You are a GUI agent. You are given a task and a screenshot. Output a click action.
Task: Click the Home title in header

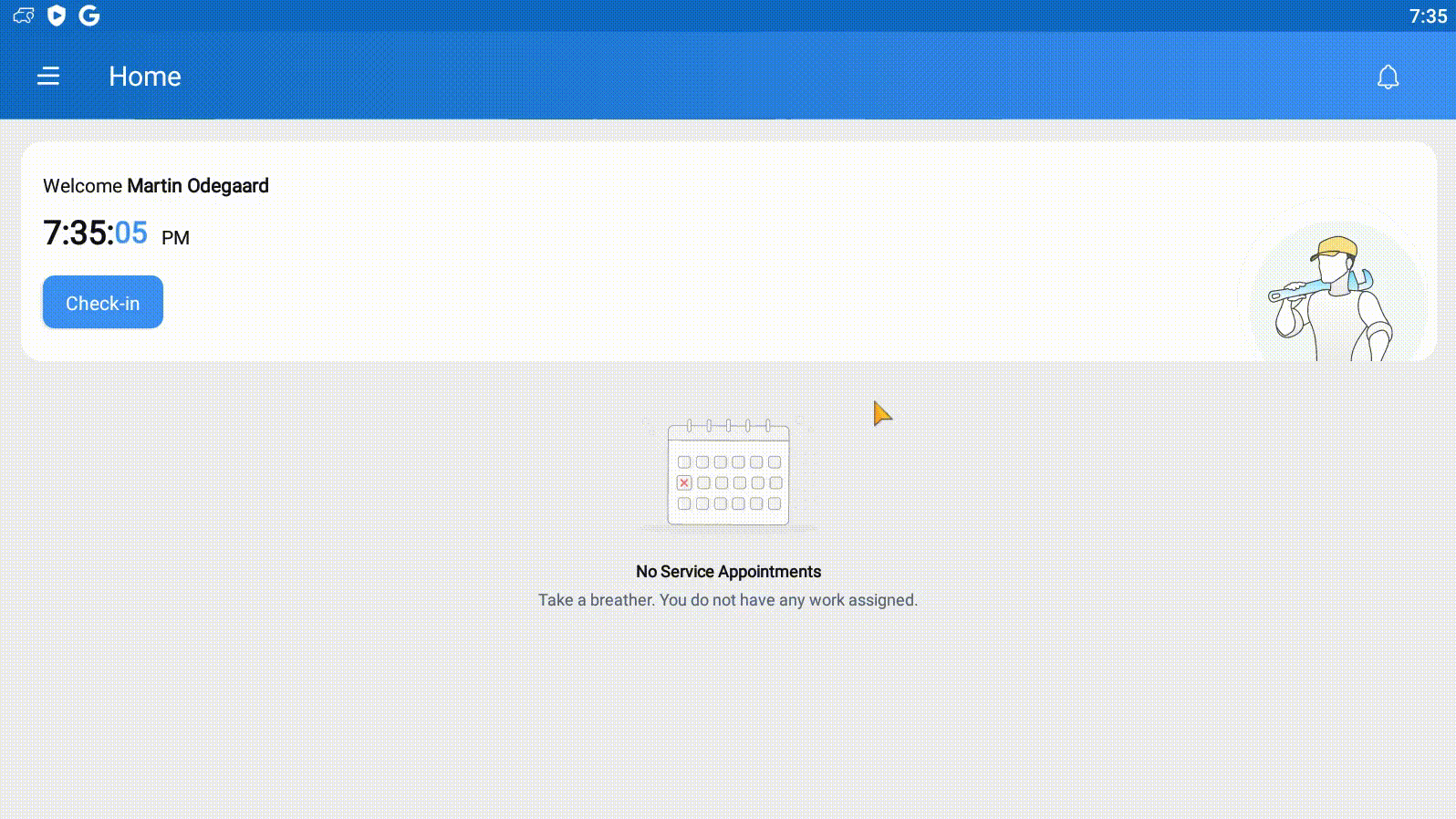[145, 77]
